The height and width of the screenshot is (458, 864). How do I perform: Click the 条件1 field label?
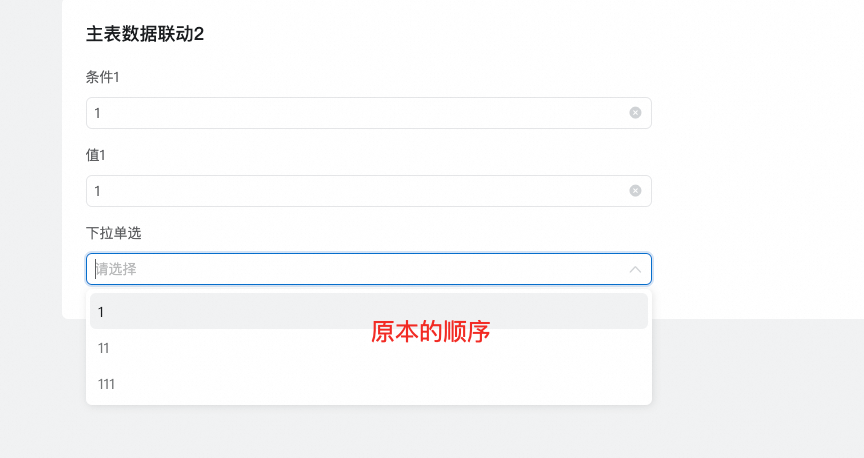tap(103, 77)
